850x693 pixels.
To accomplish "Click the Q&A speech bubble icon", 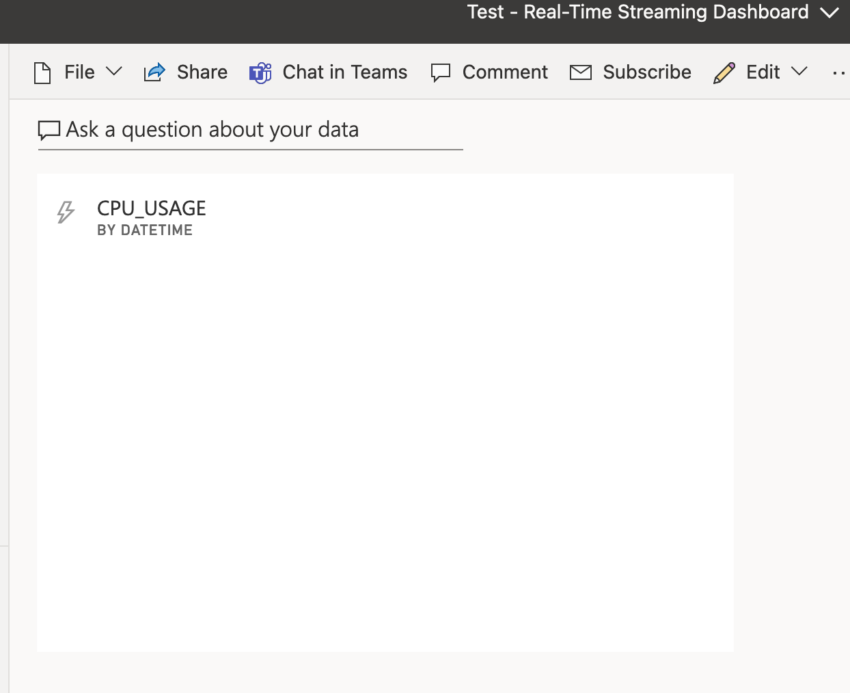I will click(48, 129).
